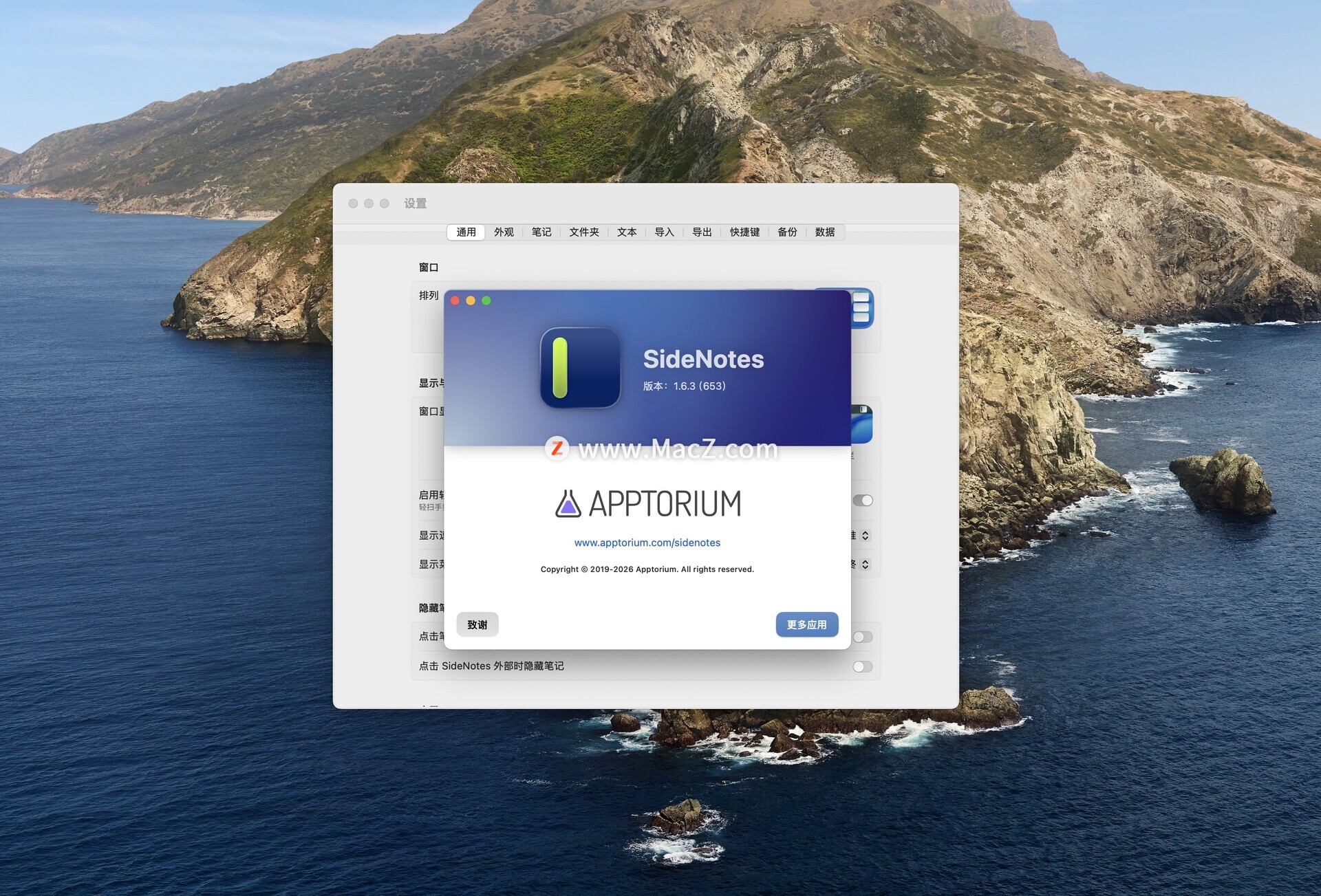Viewport: 1321px width, 896px height.
Task: Click the 版本: 1.6.3 (653) version text
Action: 685,386
